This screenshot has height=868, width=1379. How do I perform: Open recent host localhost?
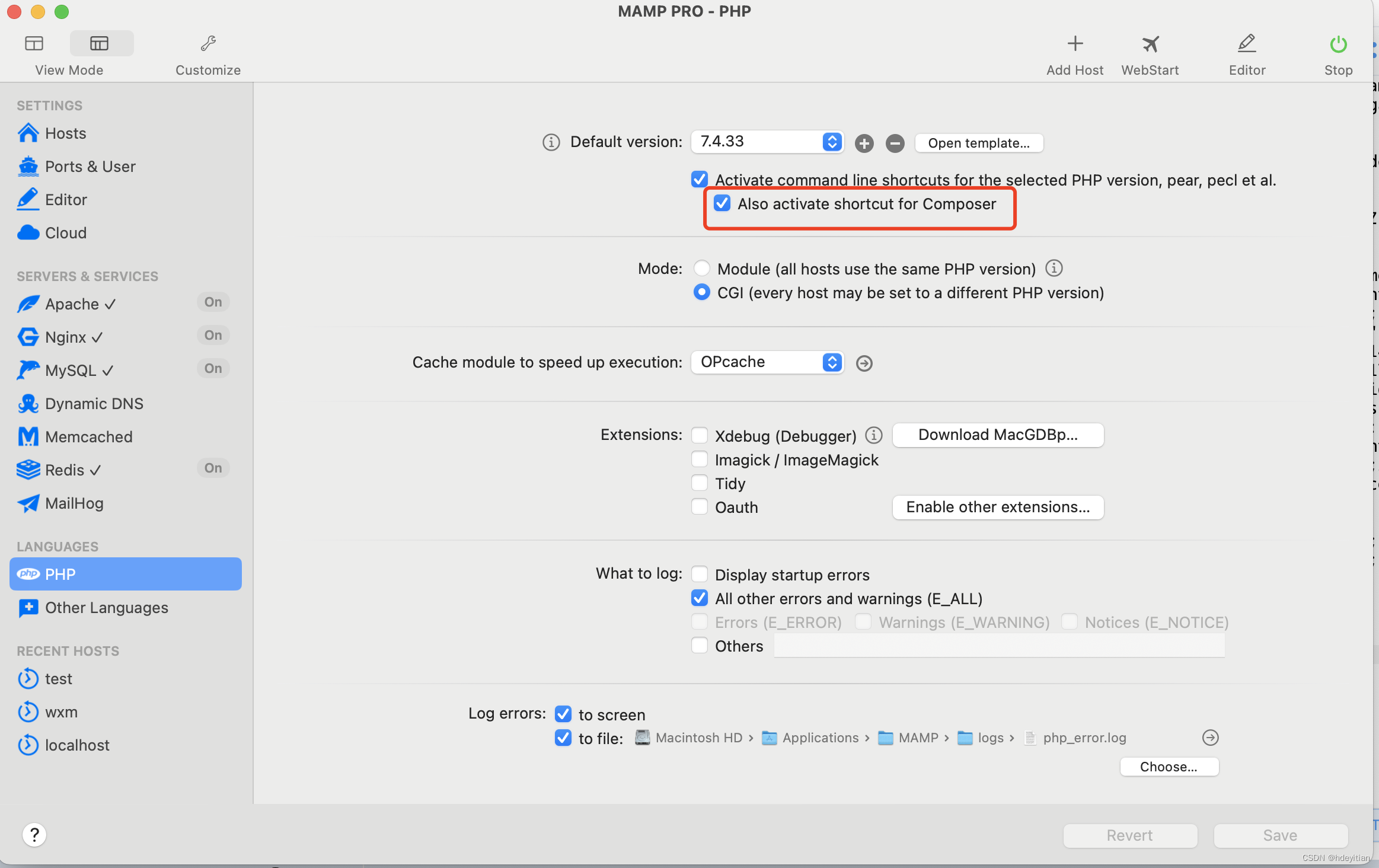pyautogui.click(x=77, y=745)
